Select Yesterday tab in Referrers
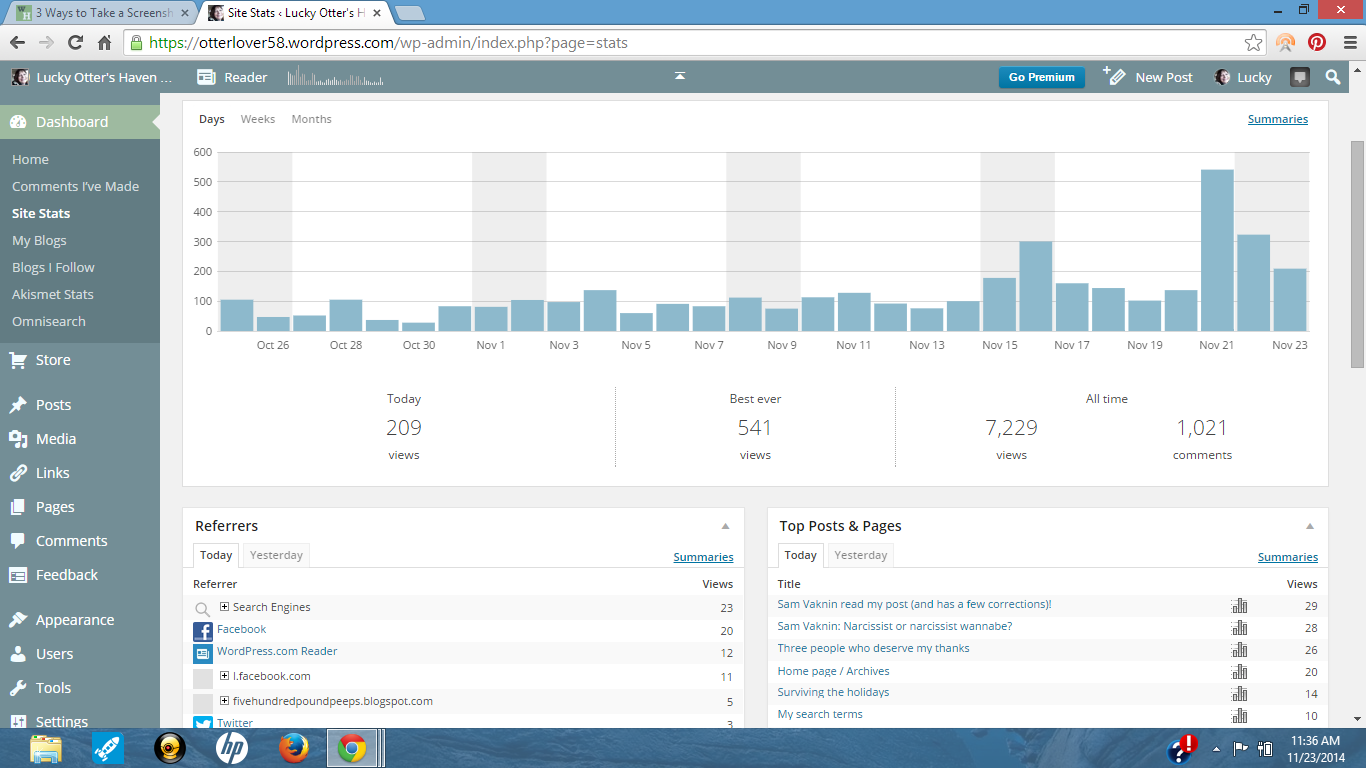The height and width of the screenshot is (768, 1366). 276,555
